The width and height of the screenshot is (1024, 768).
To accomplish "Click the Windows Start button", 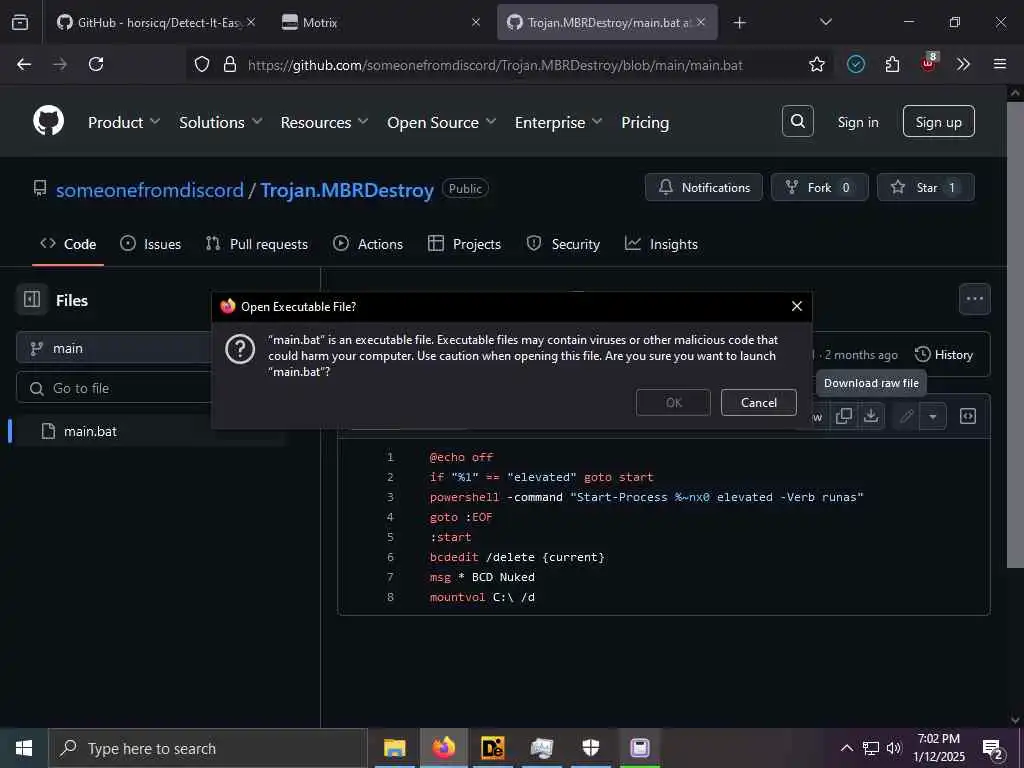I will [24, 748].
